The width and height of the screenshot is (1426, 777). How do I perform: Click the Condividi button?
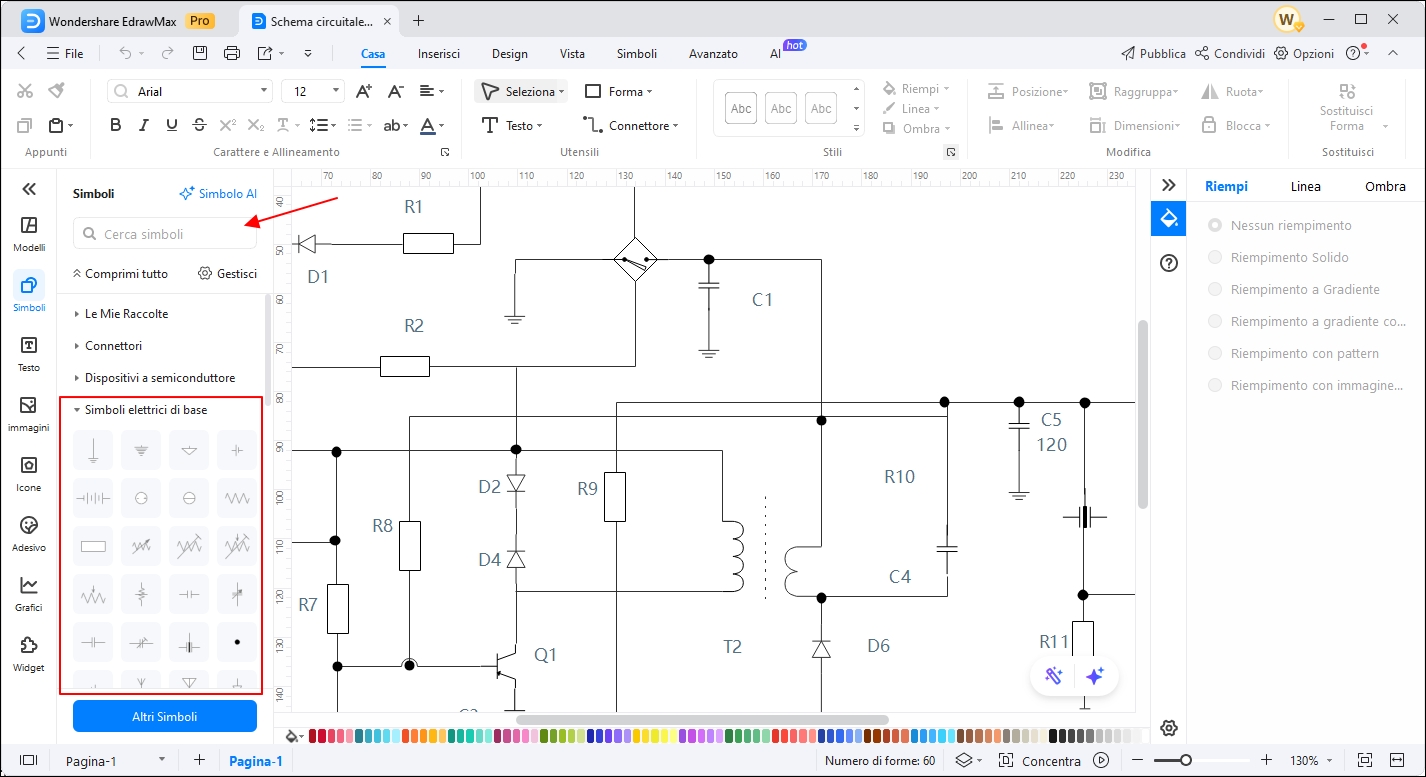coord(1230,53)
